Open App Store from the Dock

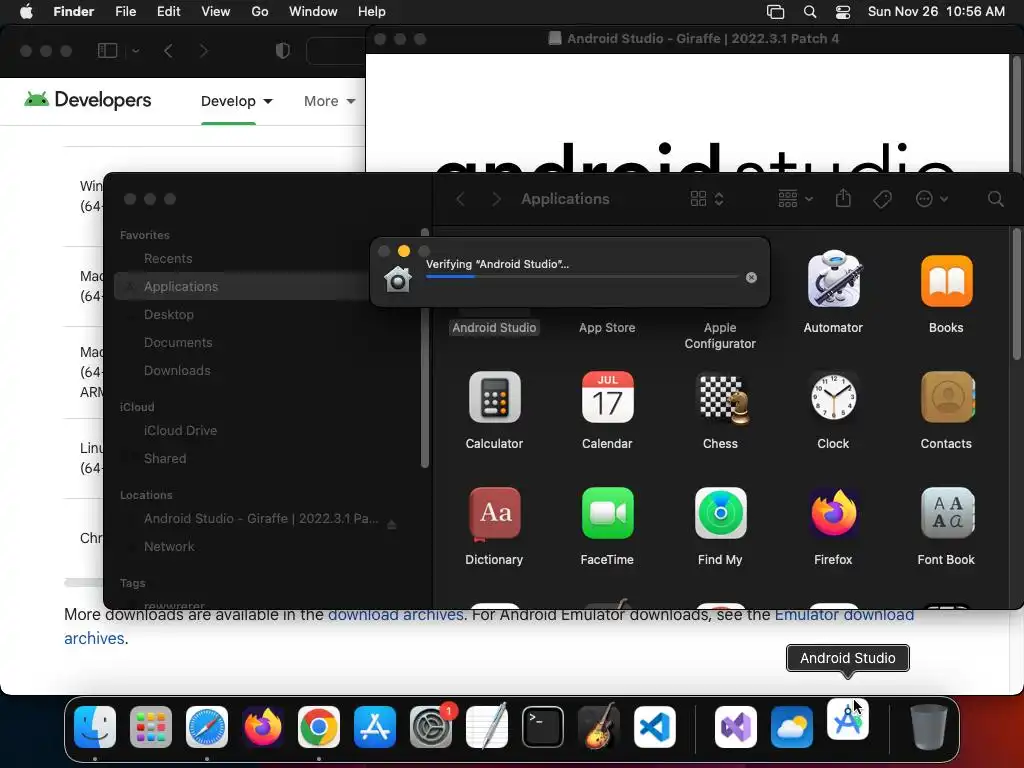(375, 727)
